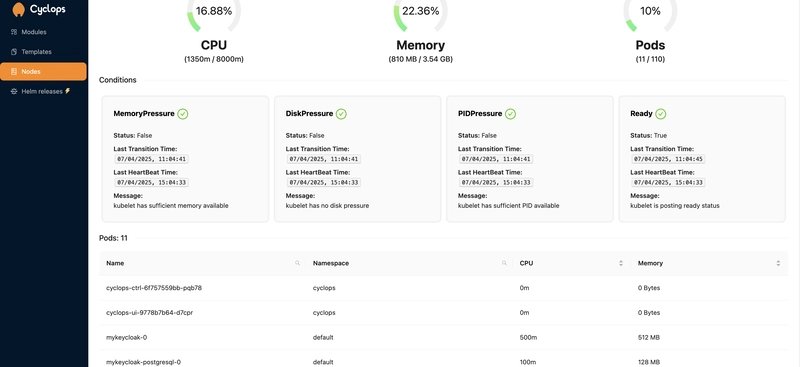Click the PIDPressure card title
The height and width of the screenshot is (367, 800).
[480, 114]
